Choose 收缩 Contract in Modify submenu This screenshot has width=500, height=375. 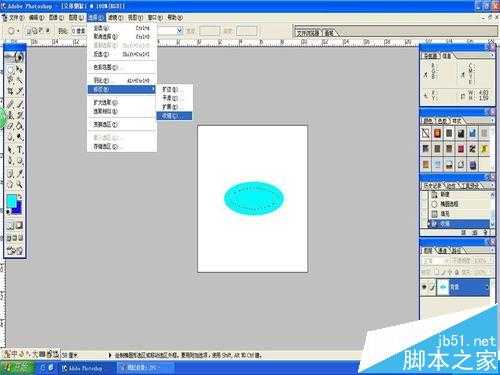click(174, 116)
